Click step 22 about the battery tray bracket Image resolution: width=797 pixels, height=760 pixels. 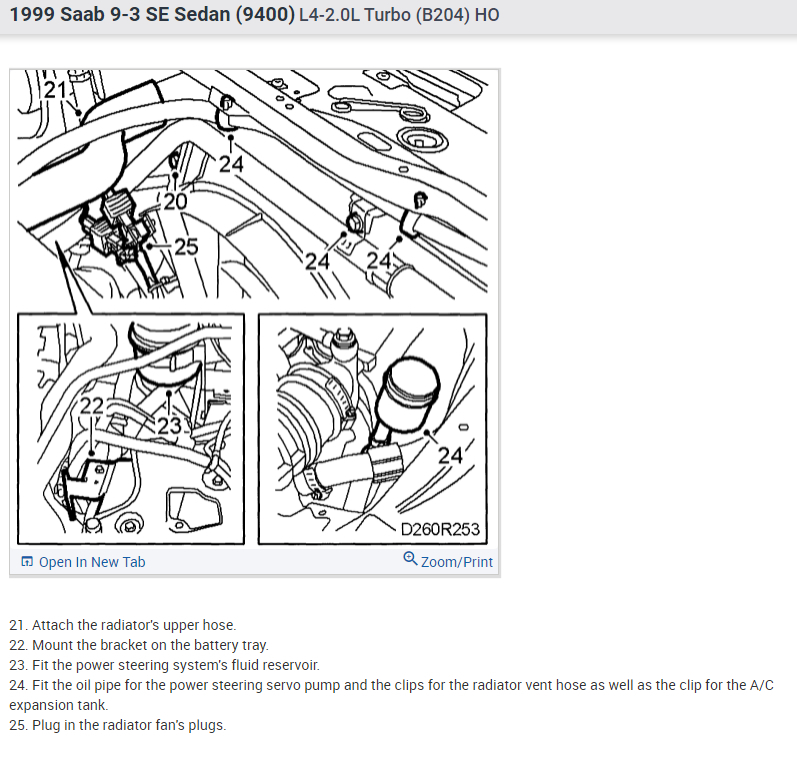[139, 645]
